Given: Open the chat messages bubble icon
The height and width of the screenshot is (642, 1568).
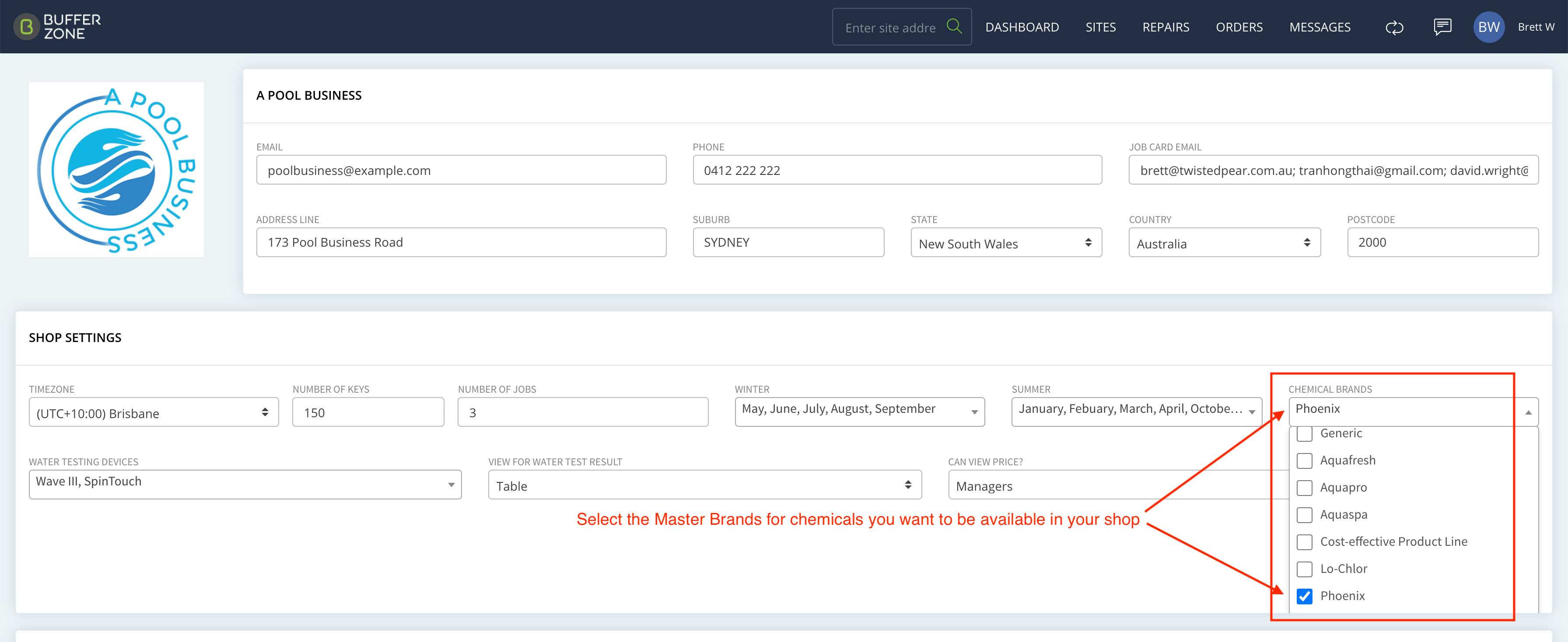Looking at the screenshot, I should point(1442,27).
